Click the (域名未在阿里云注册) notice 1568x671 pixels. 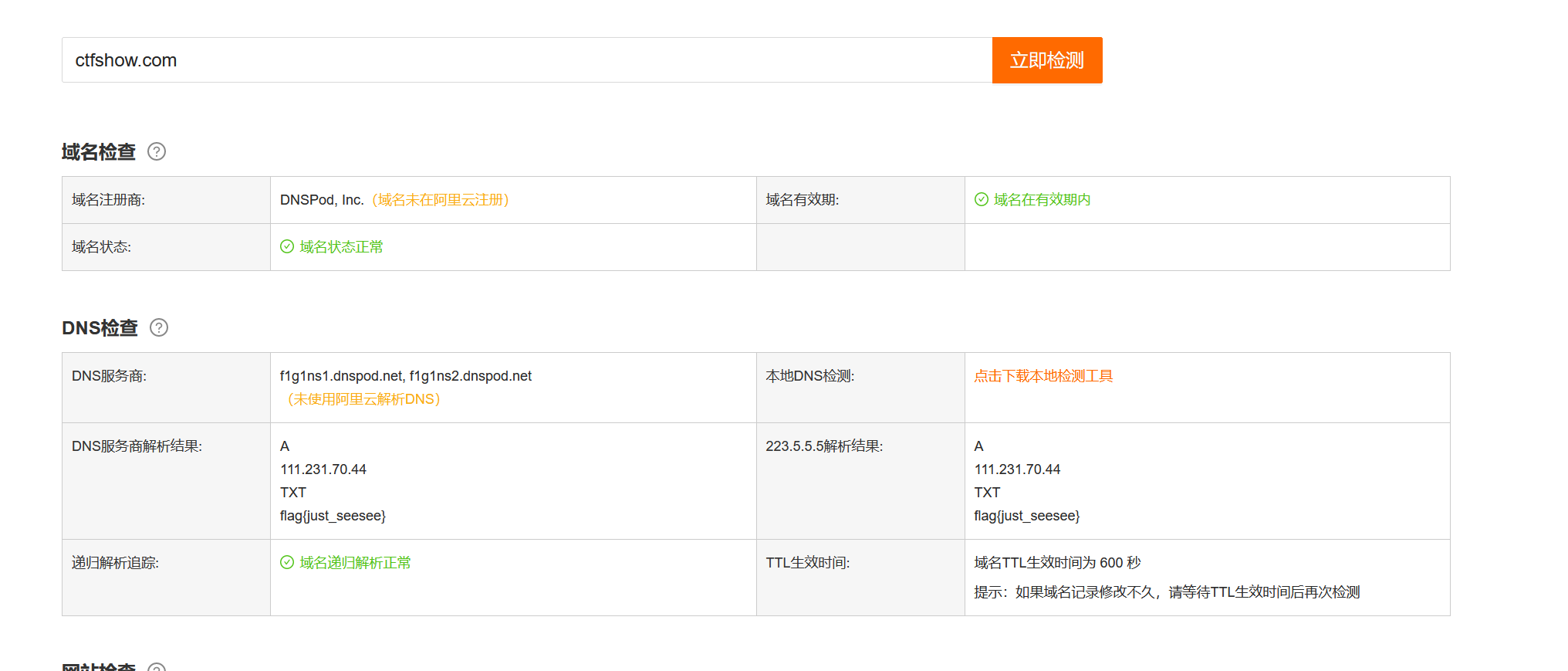pyautogui.click(x=441, y=200)
